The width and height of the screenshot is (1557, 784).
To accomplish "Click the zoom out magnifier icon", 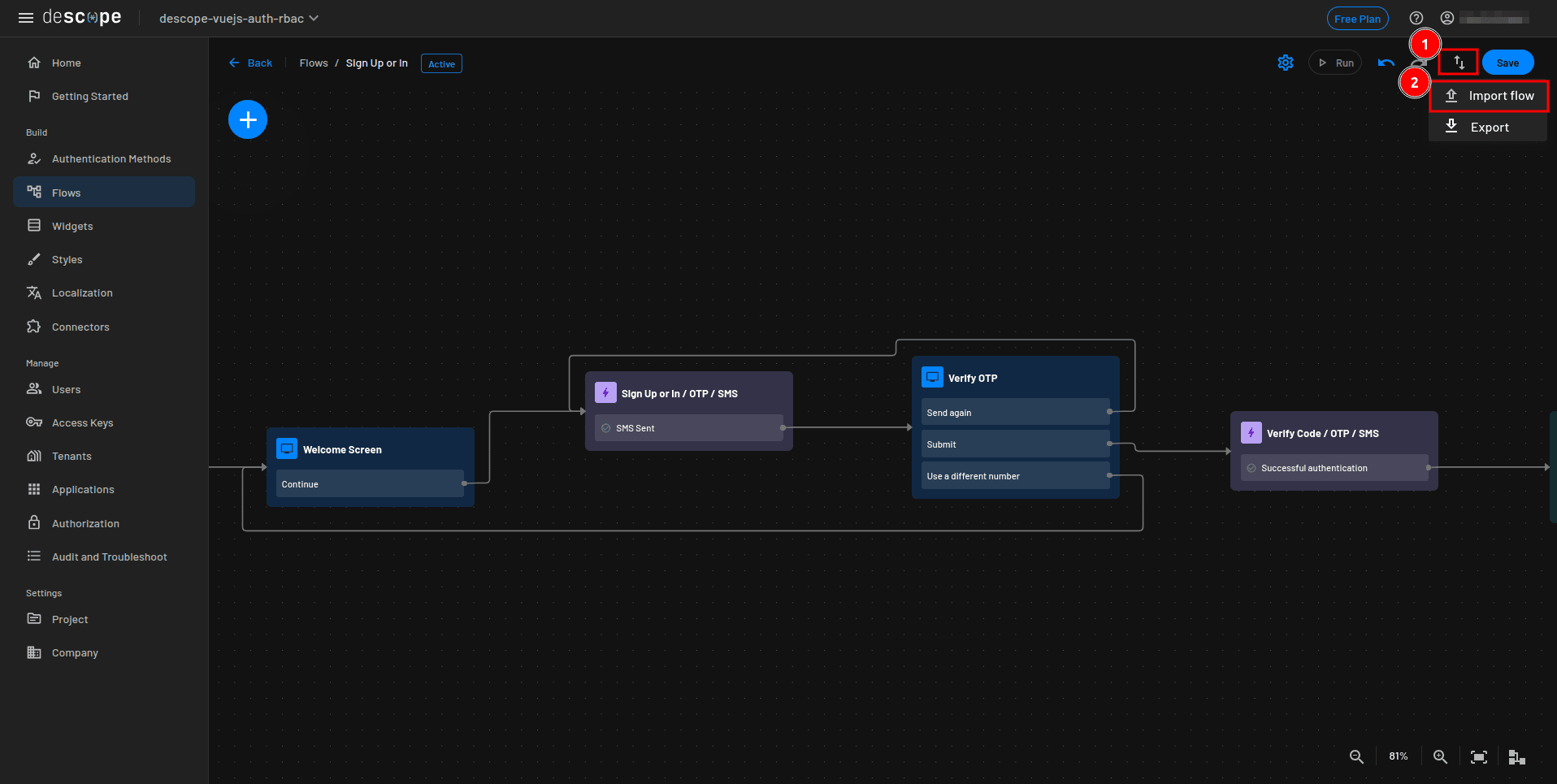I will tap(1356, 756).
